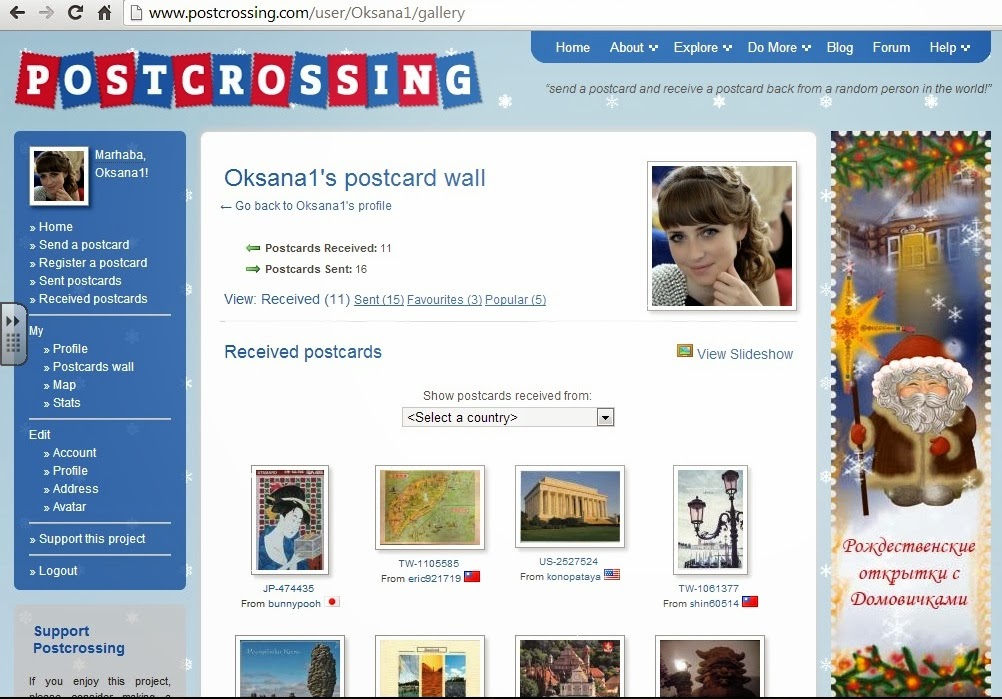
Task: Open the Forum page
Action: pyautogui.click(x=891, y=47)
